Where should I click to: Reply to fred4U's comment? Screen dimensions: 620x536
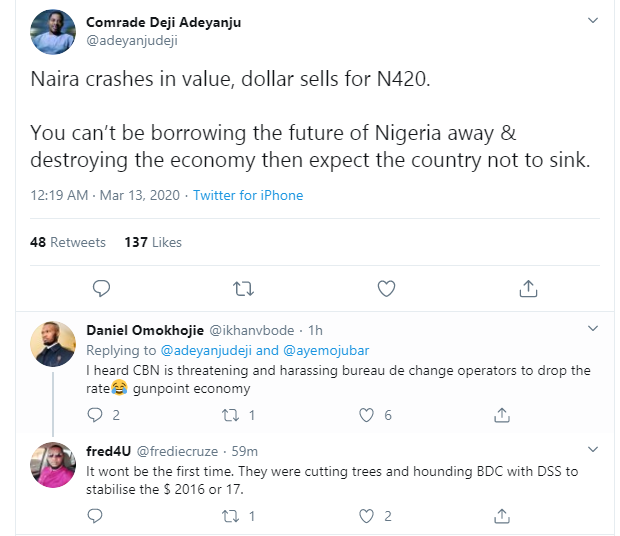(97, 516)
